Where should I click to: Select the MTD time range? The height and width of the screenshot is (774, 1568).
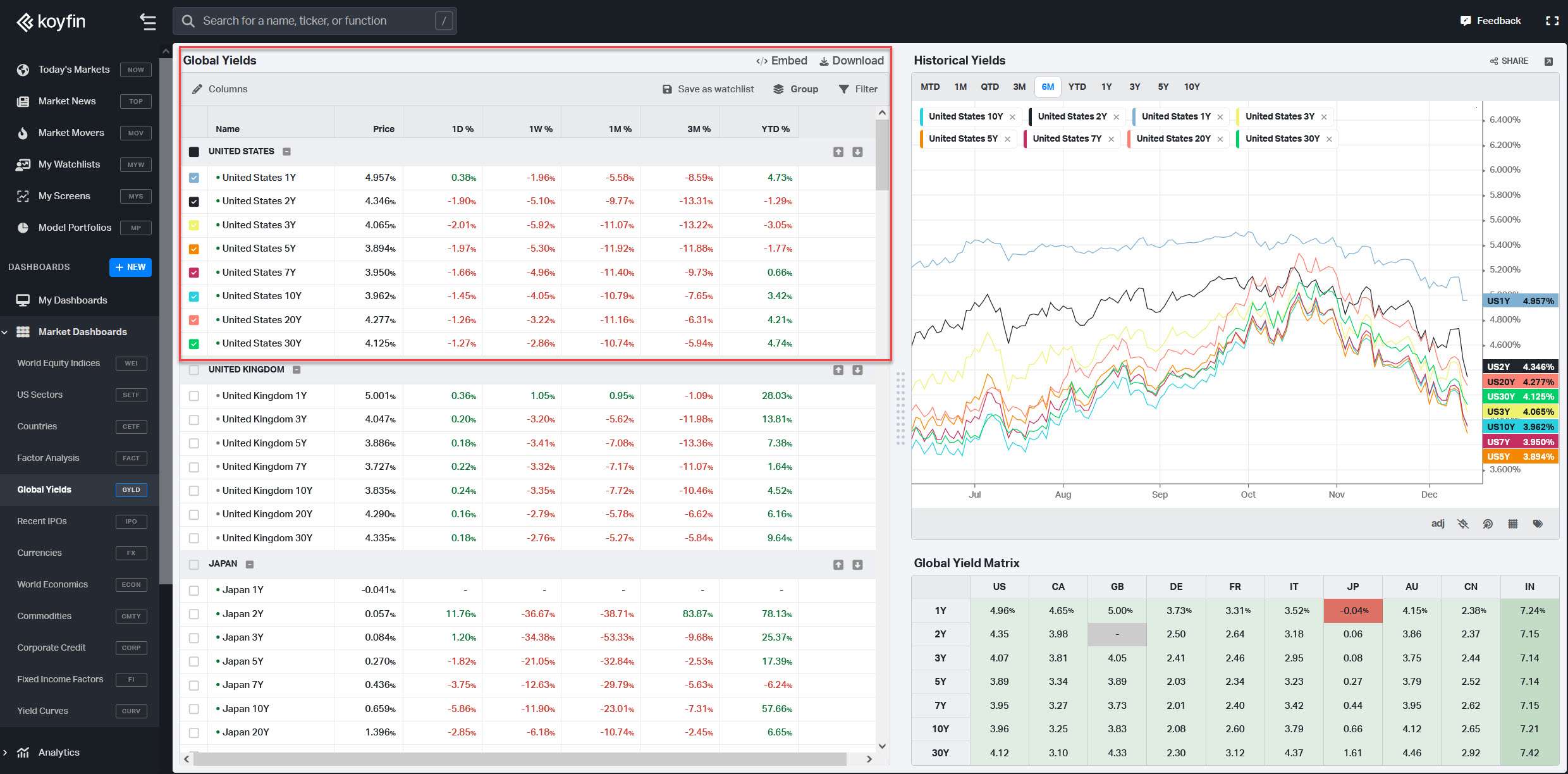tap(930, 87)
